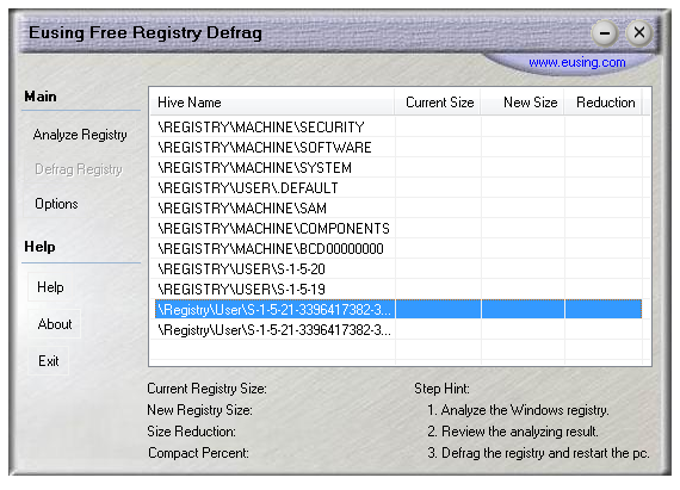Image resolution: width=680 pixels, height=490 pixels.
Task: Click the Size Reduction label
Action: (191, 431)
